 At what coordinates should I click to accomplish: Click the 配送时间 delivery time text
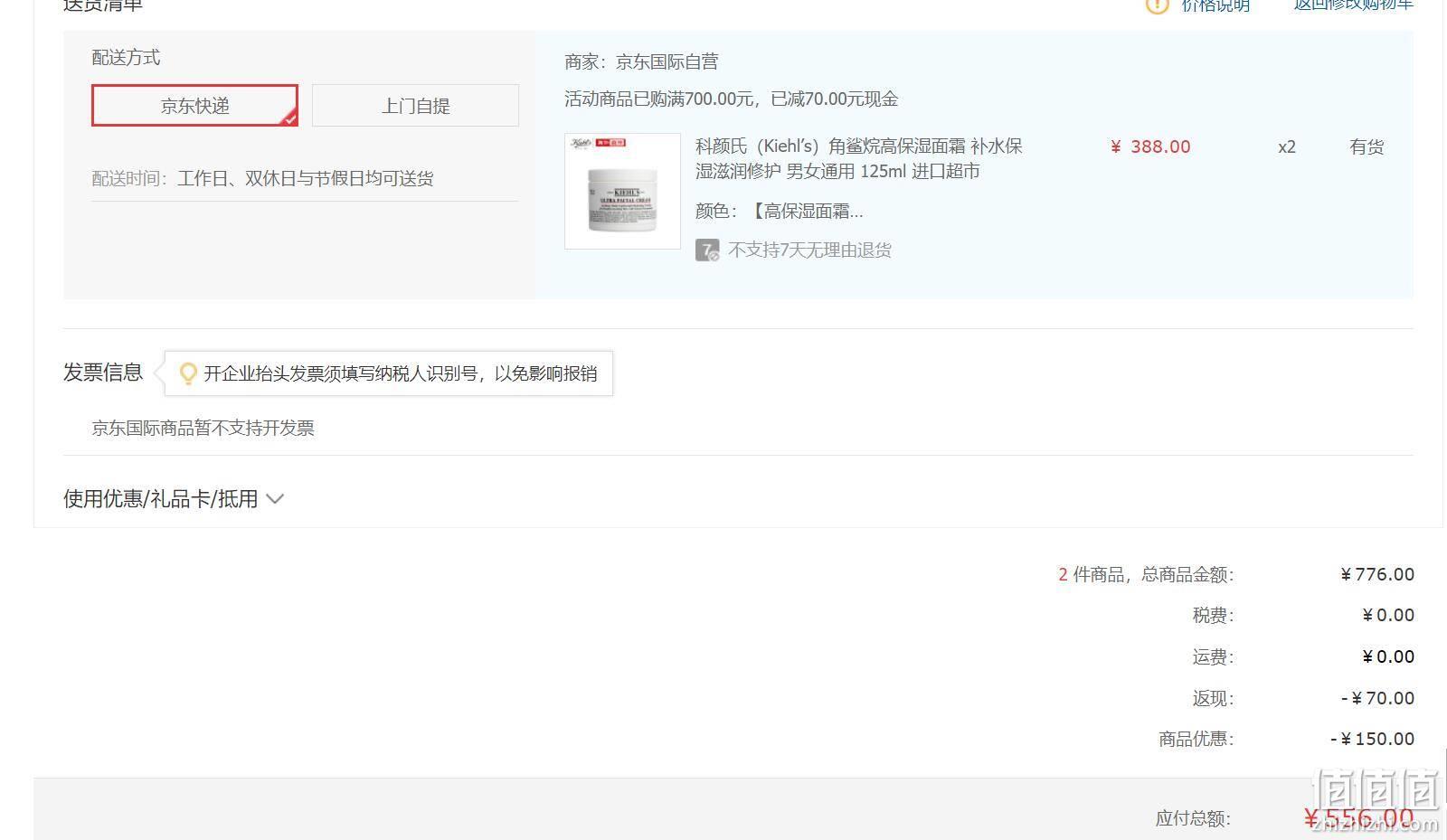pyautogui.click(x=262, y=179)
